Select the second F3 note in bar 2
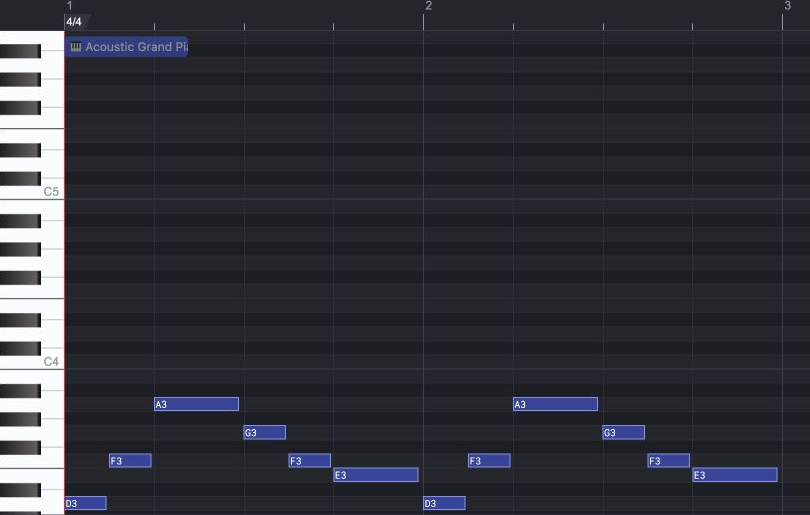This screenshot has width=810, height=515. click(668, 461)
